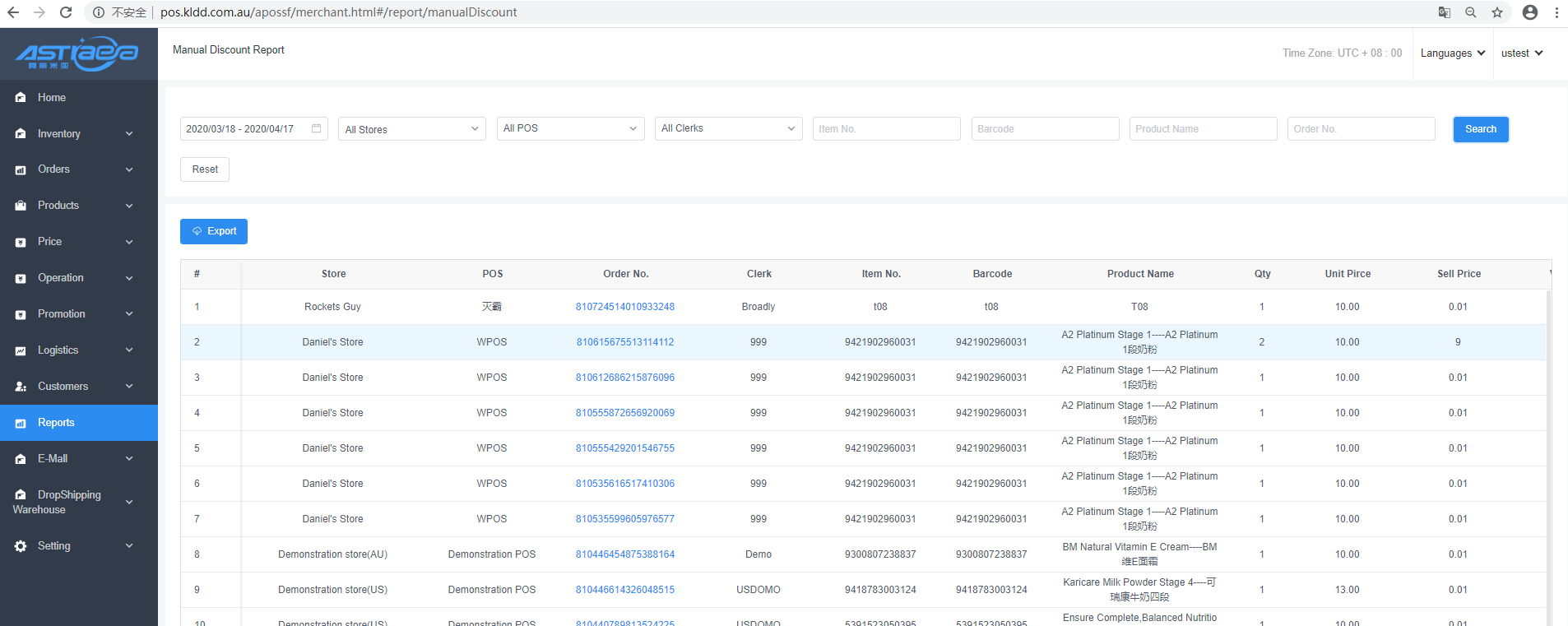This screenshot has width=1568, height=626.
Task: Click the browser zoom magnifier icon
Action: point(1471,12)
